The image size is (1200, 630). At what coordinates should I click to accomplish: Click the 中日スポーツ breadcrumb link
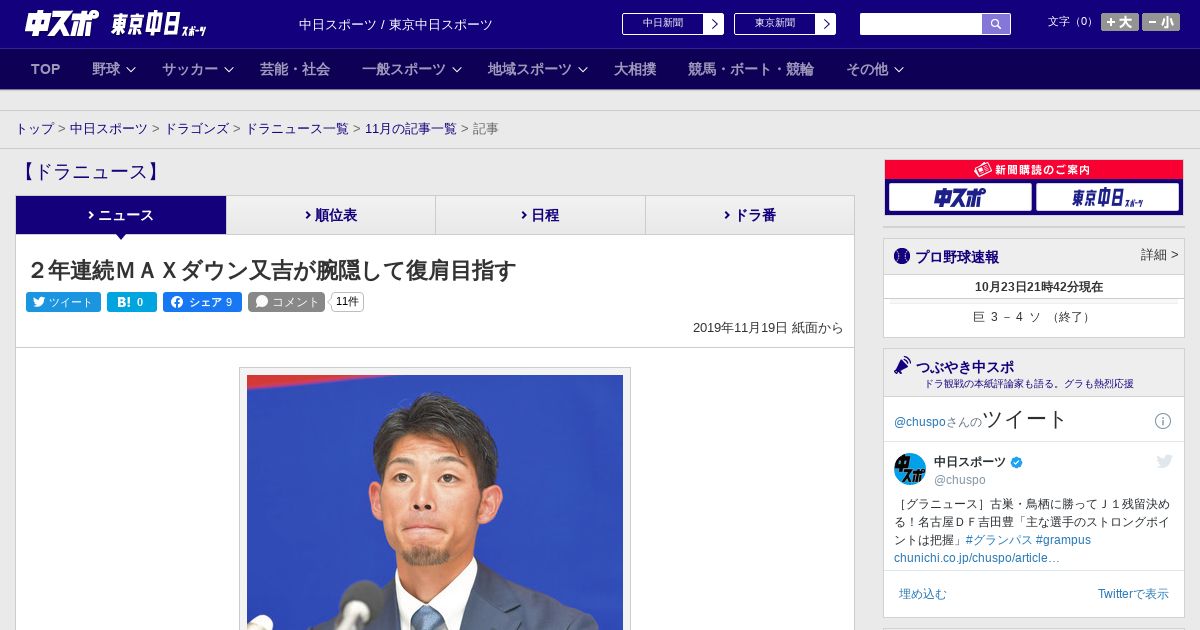(x=109, y=129)
